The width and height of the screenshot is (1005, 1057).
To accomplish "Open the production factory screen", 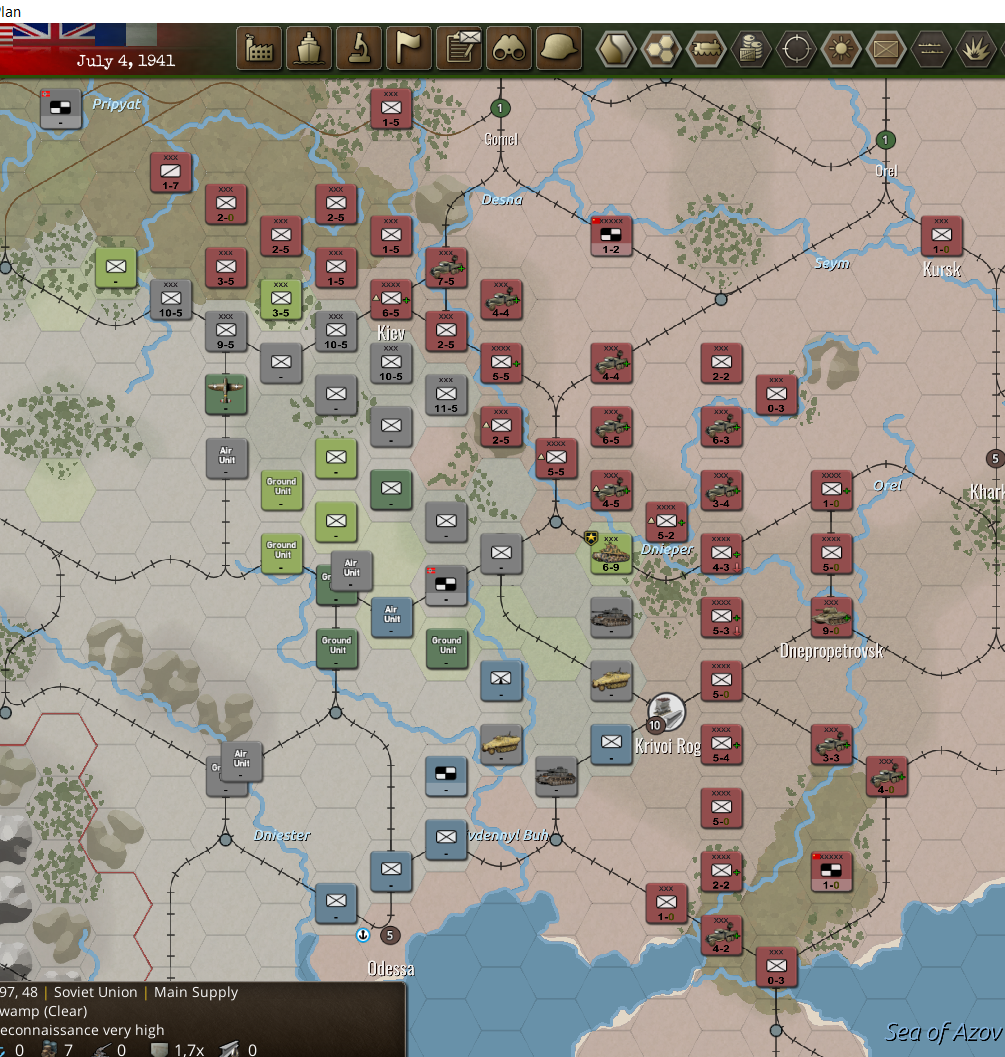I will point(259,48).
